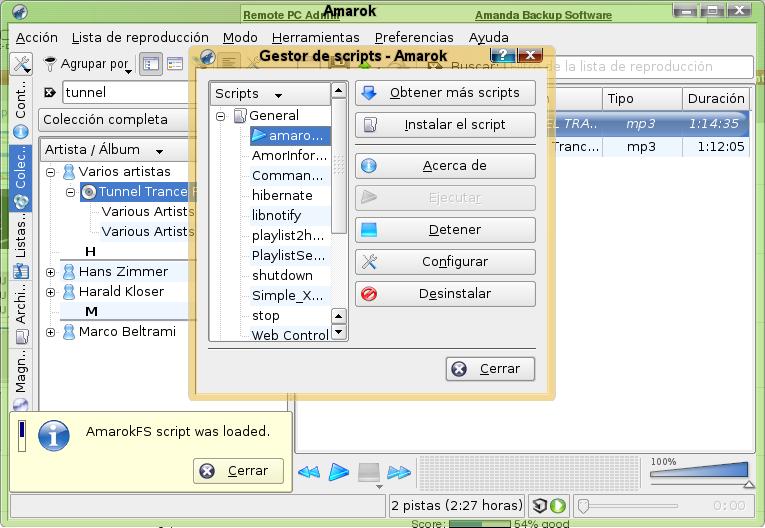
Task: Open the Colección completa combo box
Action: coord(116,120)
